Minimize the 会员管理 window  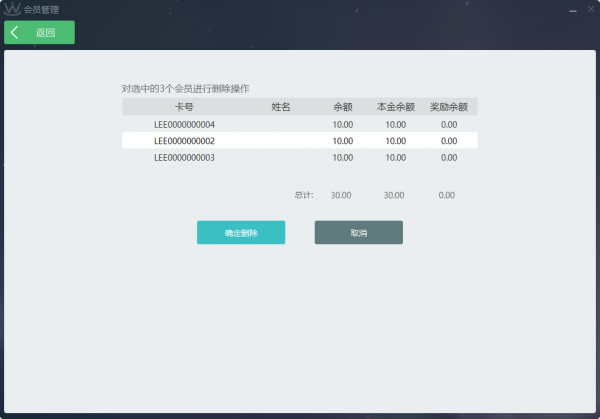[x=573, y=10]
